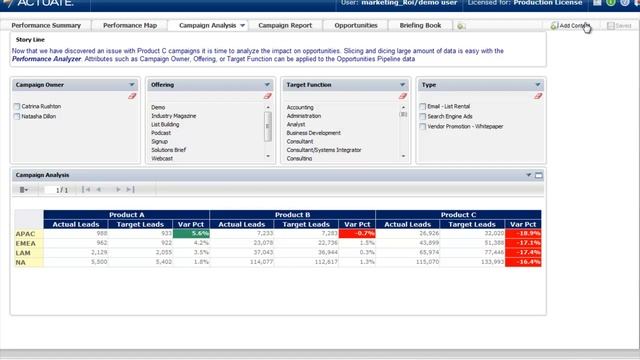The width and height of the screenshot is (640, 360).
Task: Click the new tab icon after Briefing Book
Action: (x=461, y=26)
